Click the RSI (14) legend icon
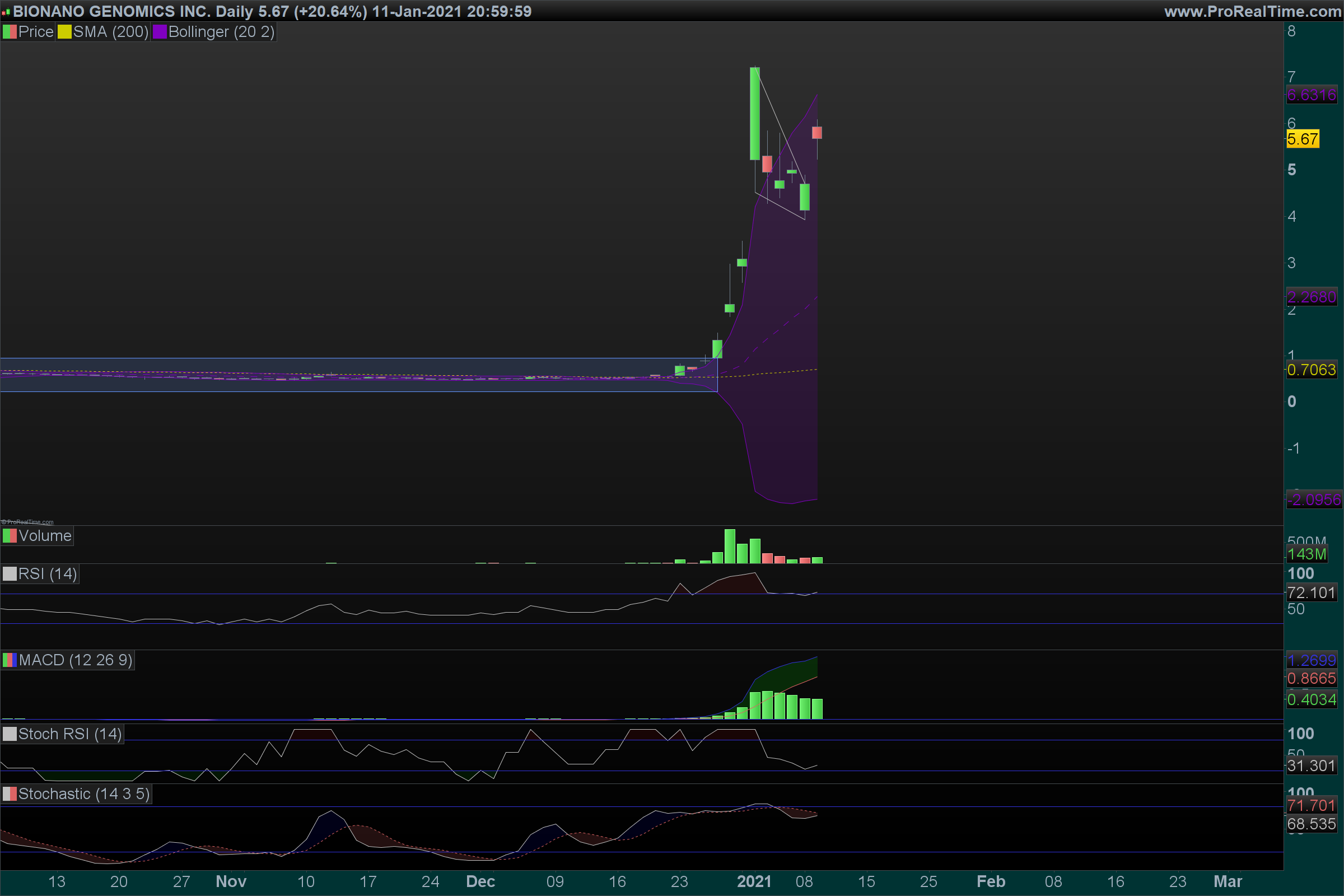The width and height of the screenshot is (1344, 896). (10, 573)
